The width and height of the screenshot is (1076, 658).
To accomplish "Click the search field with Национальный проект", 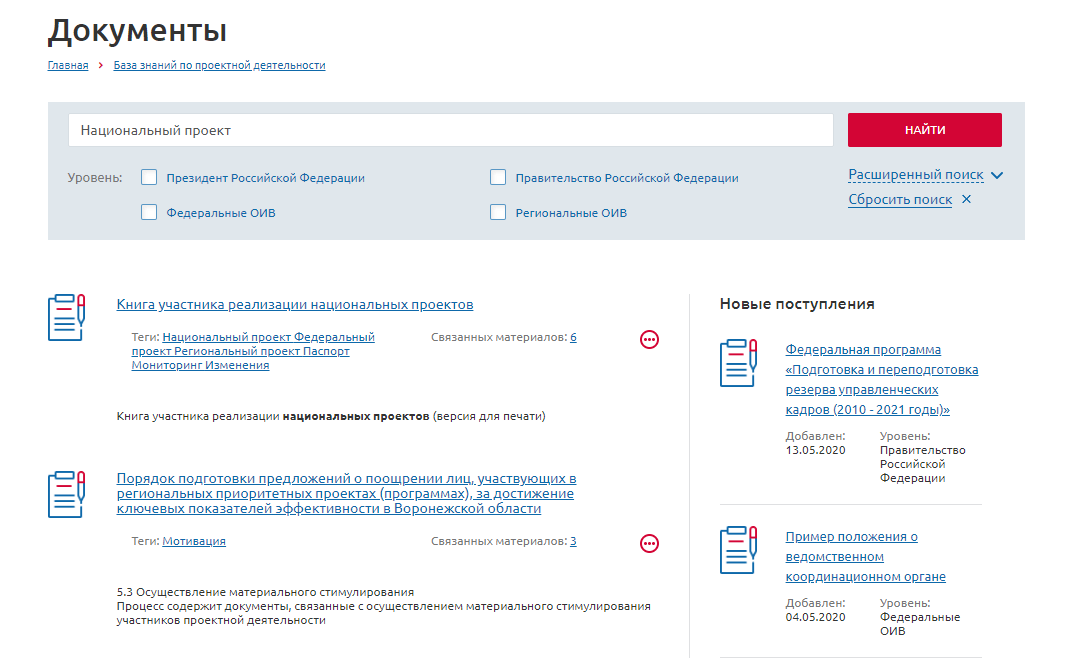I will [x=450, y=130].
